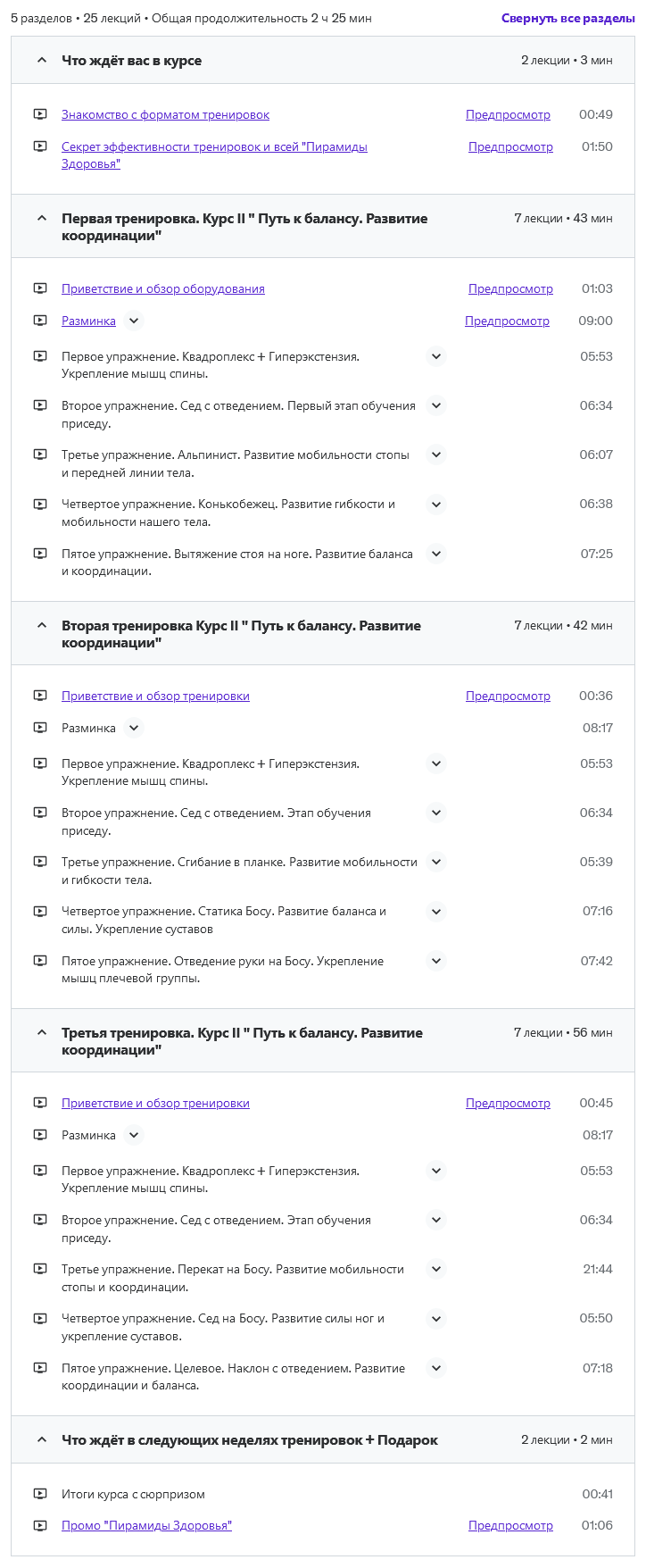Screen dimensions: 646x1568
Task: Collapse the «Первая тренировка» section header
Action: click(x=41, y=218)
